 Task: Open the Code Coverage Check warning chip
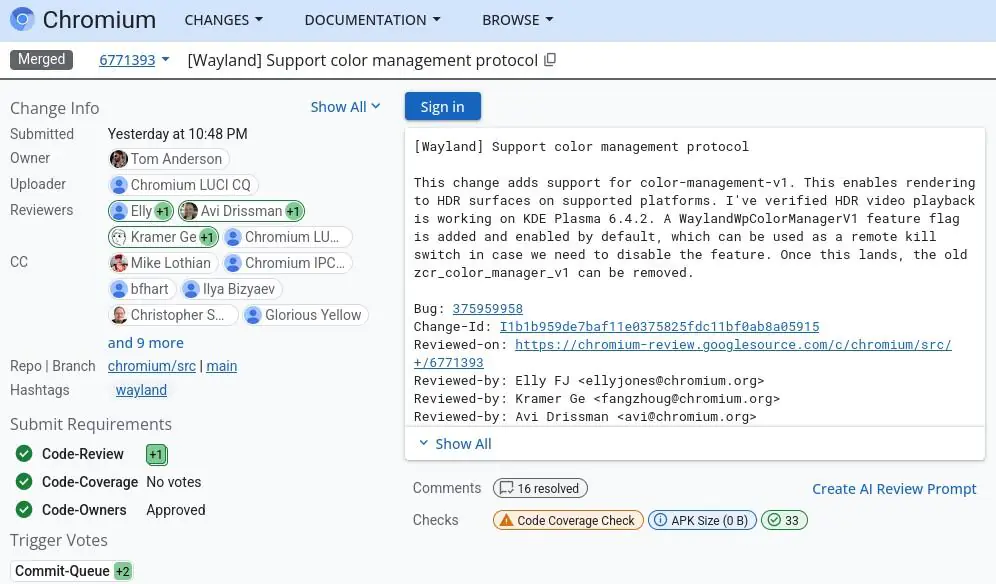click(567, 520)
